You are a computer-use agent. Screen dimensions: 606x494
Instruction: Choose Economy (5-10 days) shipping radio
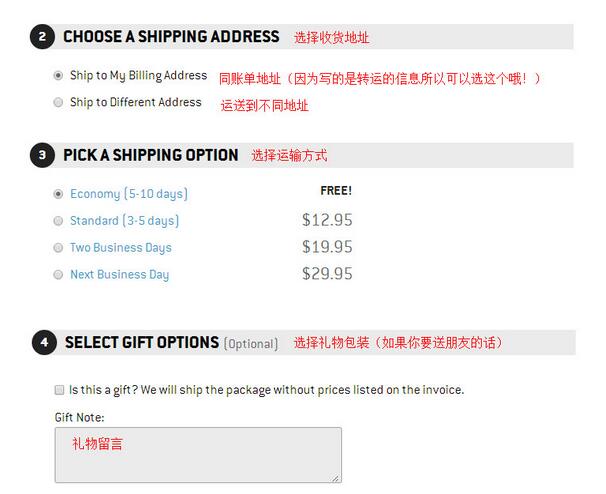pyautogui.click(x=58, y=194)
